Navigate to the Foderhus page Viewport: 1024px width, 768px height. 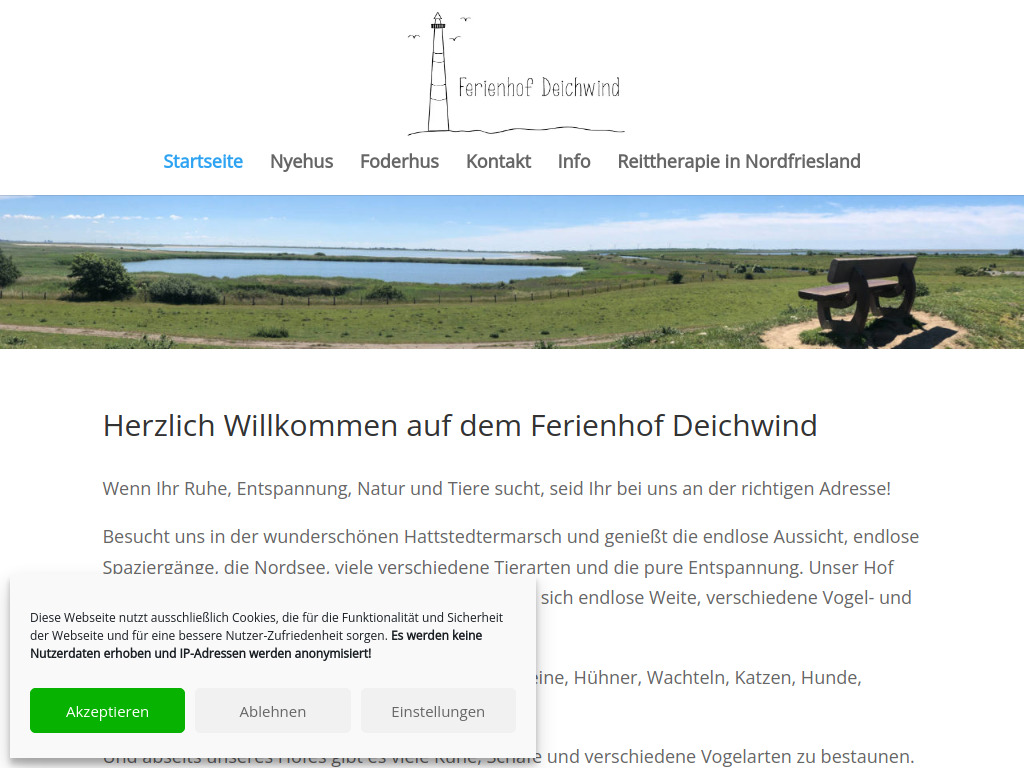point(399,161)
